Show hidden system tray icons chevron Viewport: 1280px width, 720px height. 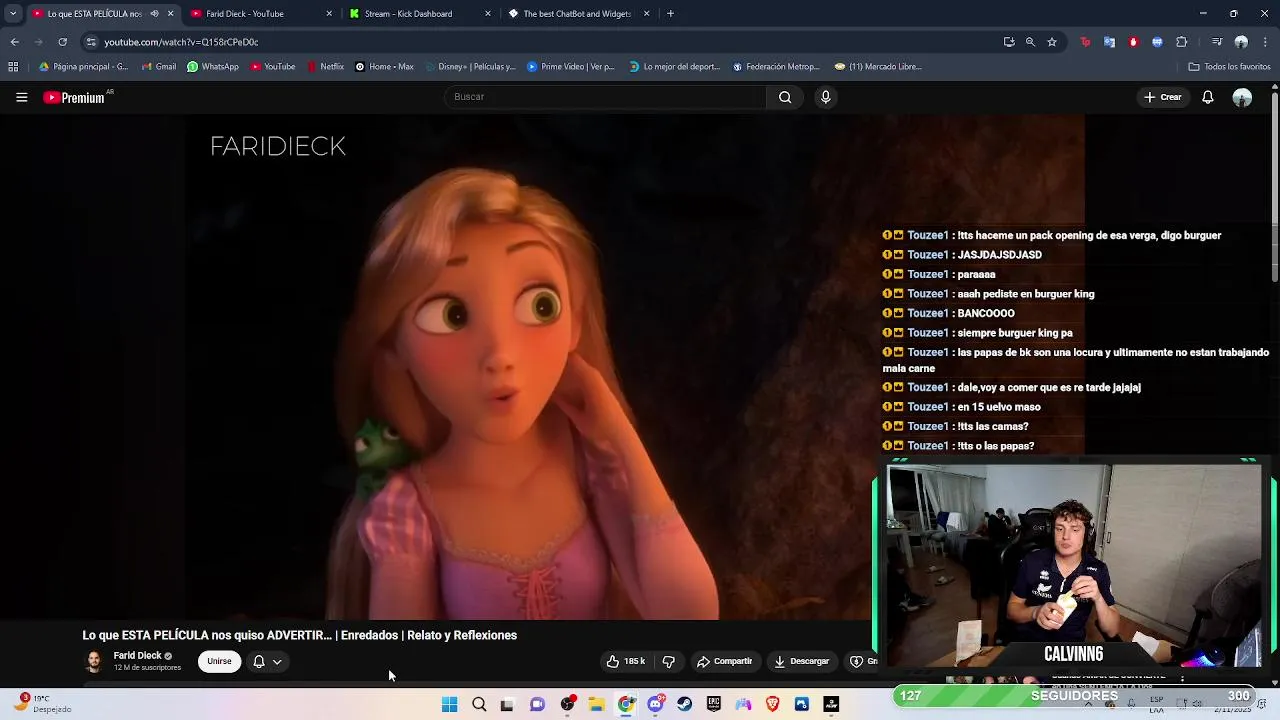click(1088, 704)
